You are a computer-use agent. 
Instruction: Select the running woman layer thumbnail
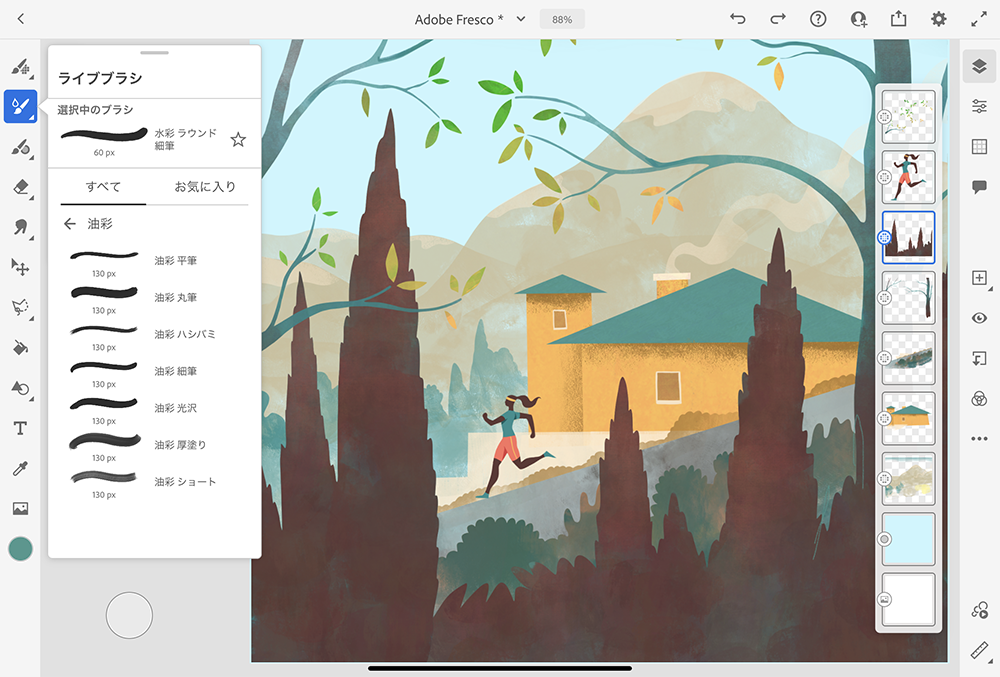(908, 176)
